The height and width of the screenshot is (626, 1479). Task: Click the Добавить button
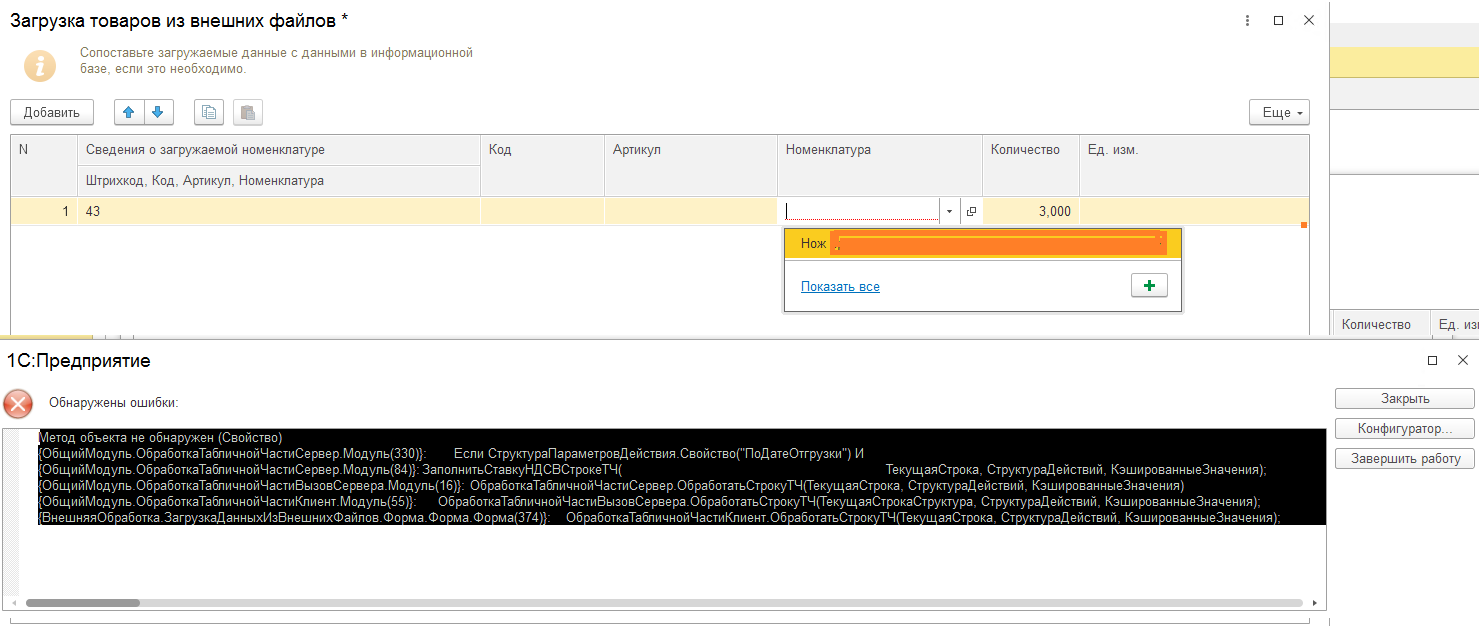point(52,112)
